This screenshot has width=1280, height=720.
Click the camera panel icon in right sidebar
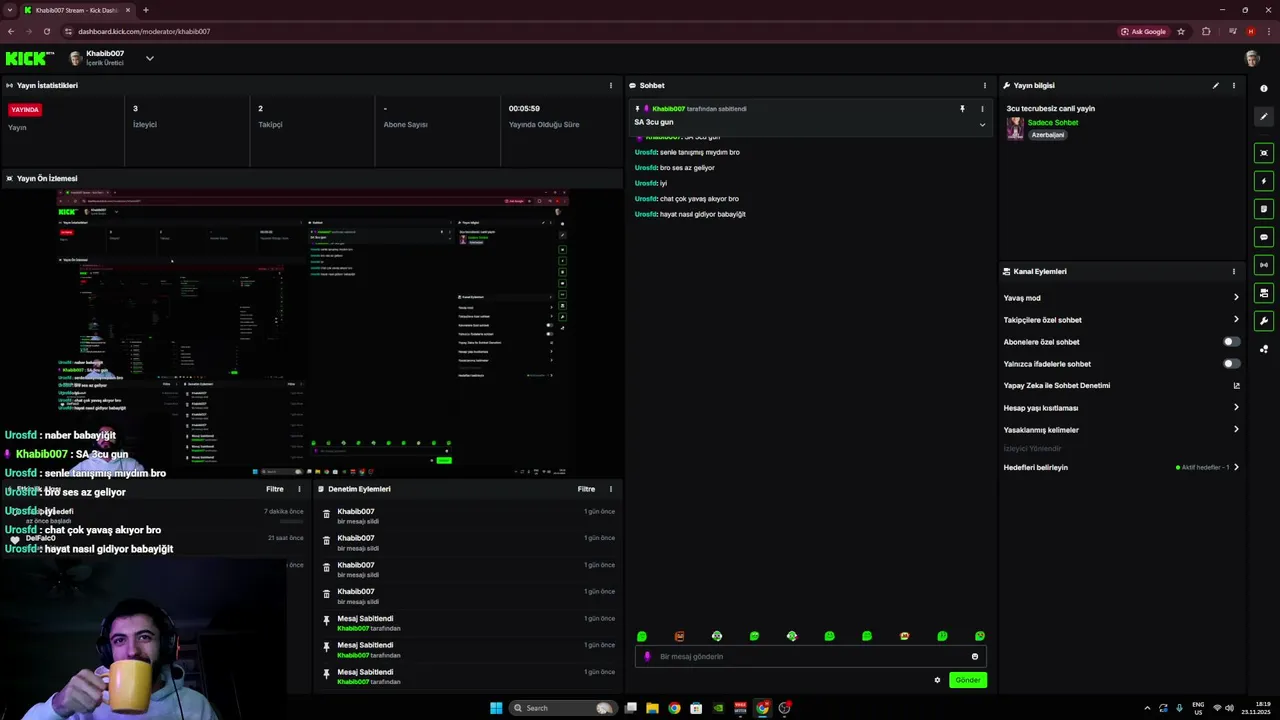1264,293
